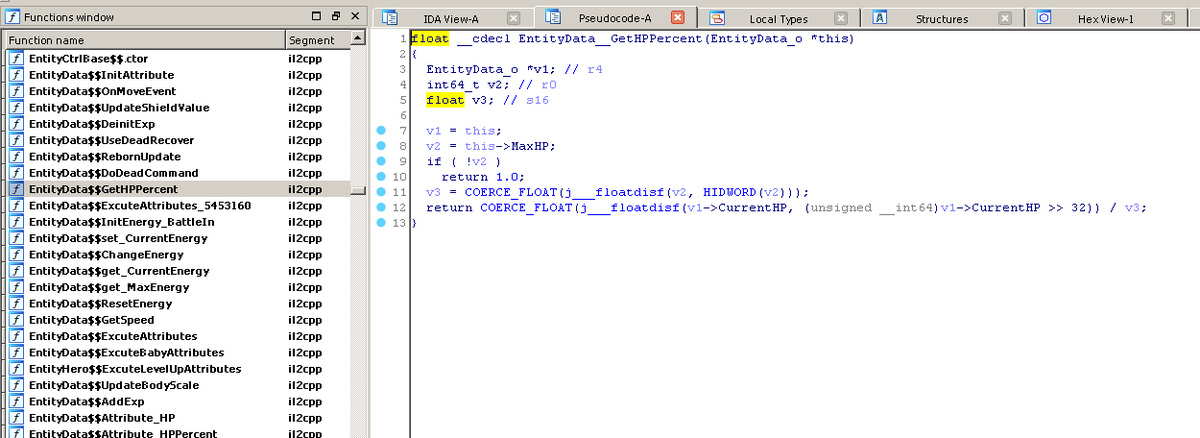
Task: Open the Hex View-1 tab
Action: [1105, 19]
